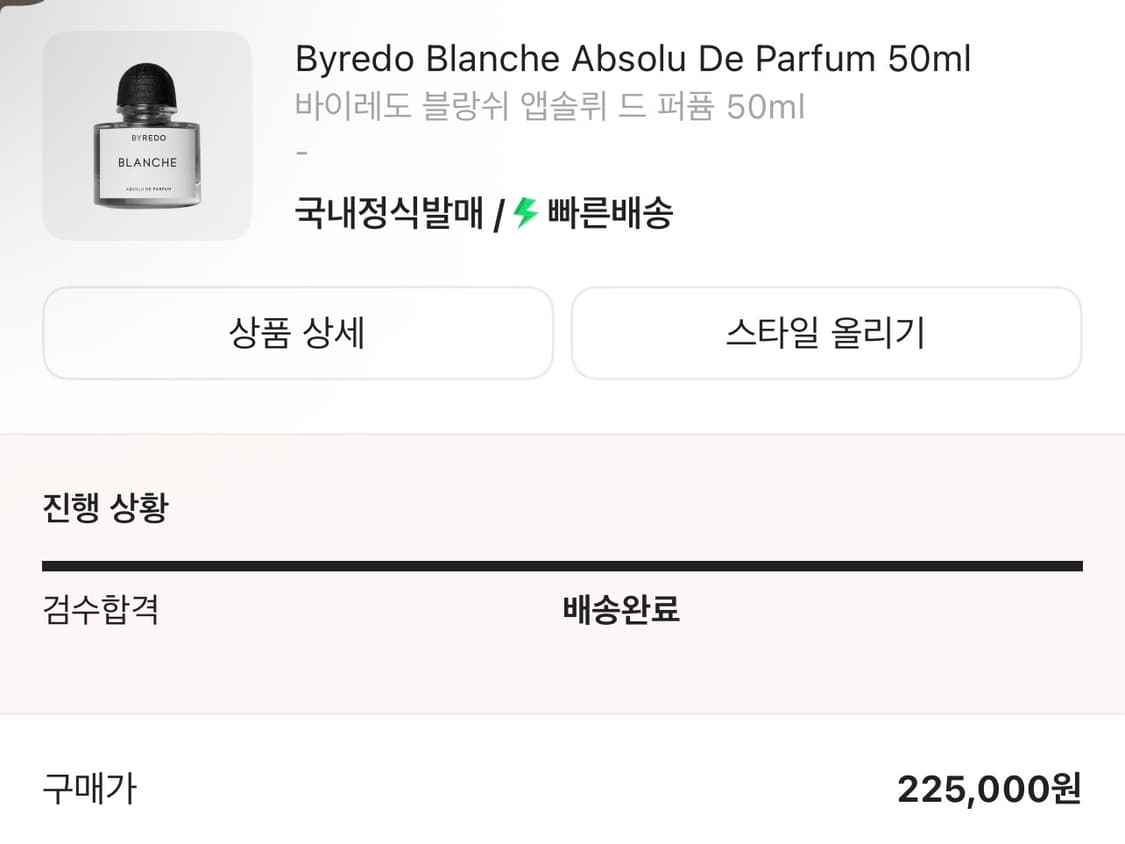Tap the product title Byredo Blanche Absolu
The height and width of the screenshot is (844, 1125).
631,58
